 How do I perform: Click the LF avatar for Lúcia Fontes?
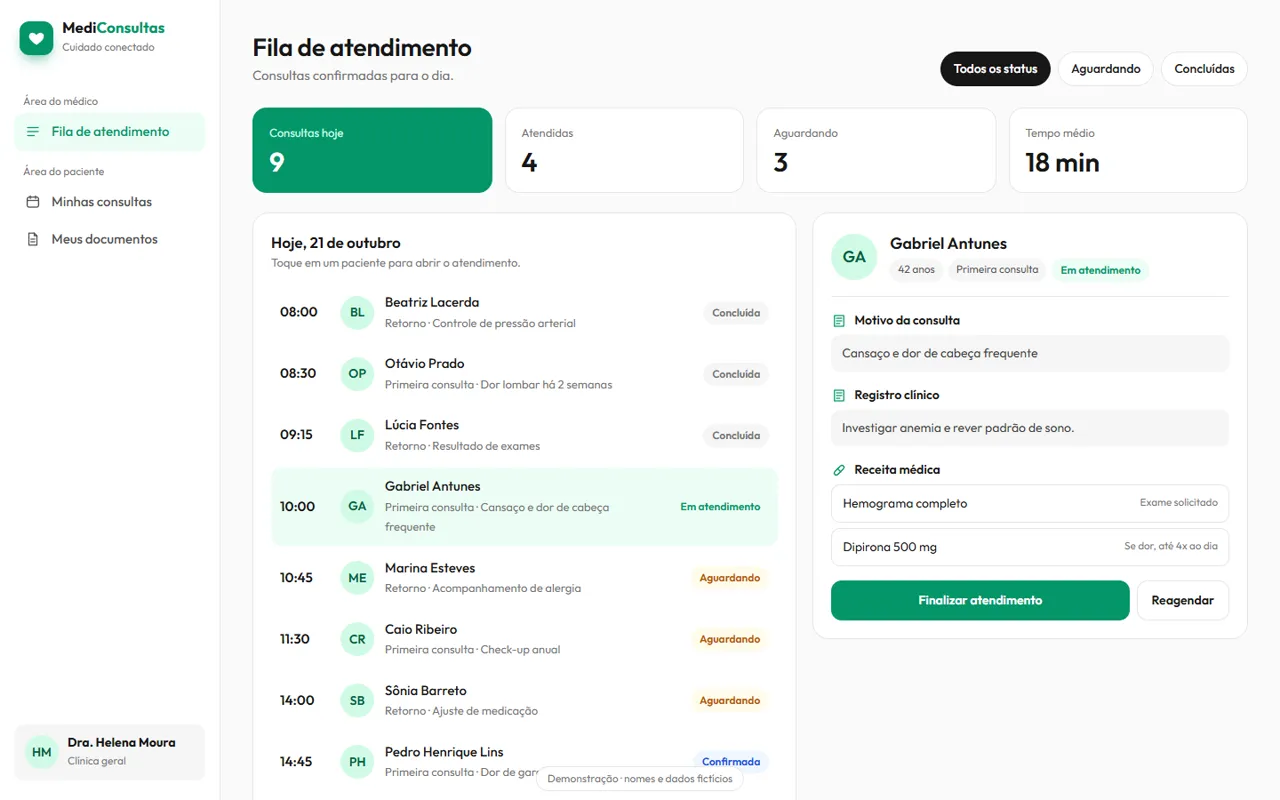tap(357, 435)
